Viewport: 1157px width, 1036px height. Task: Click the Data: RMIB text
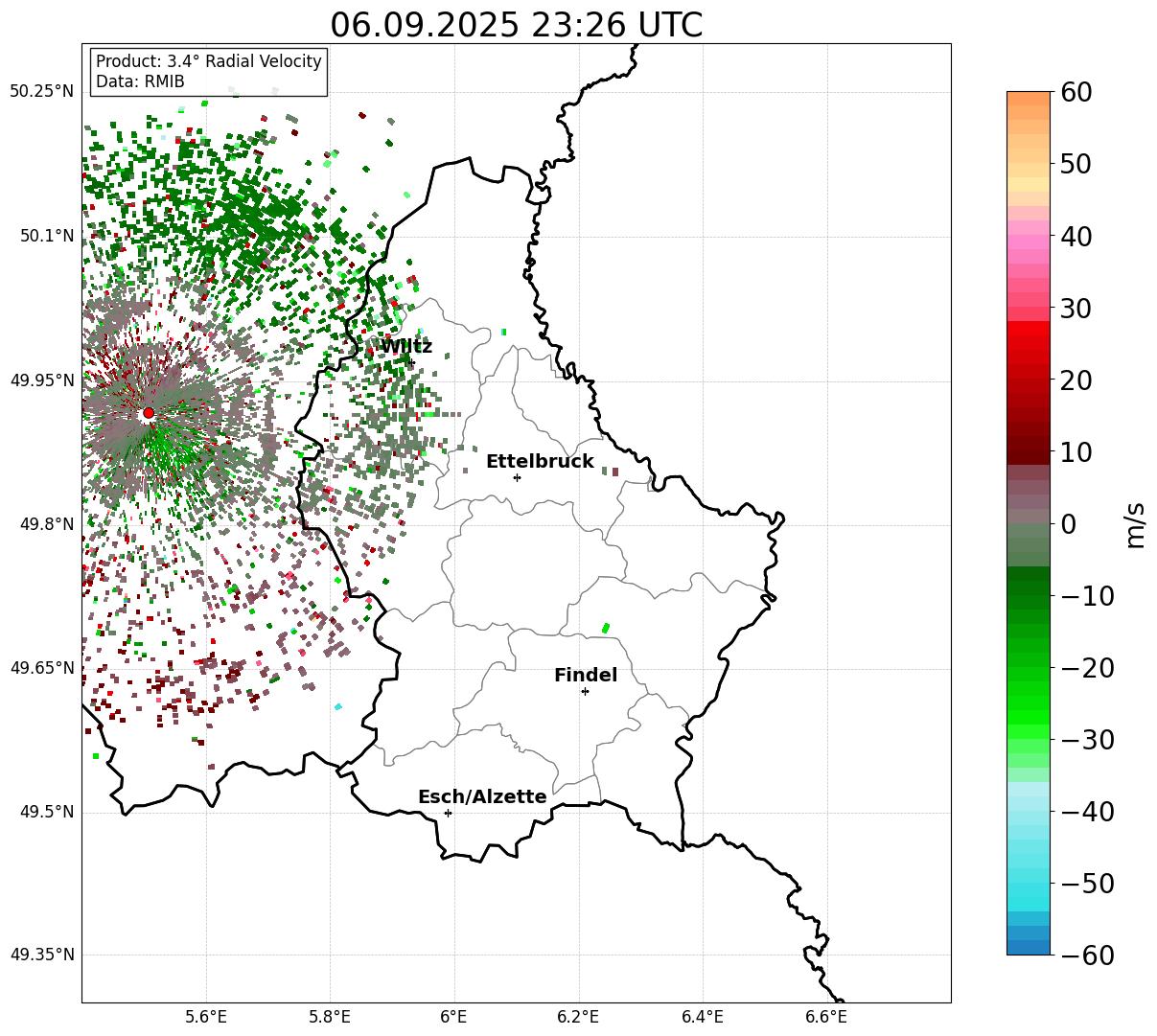pos(140,82)
